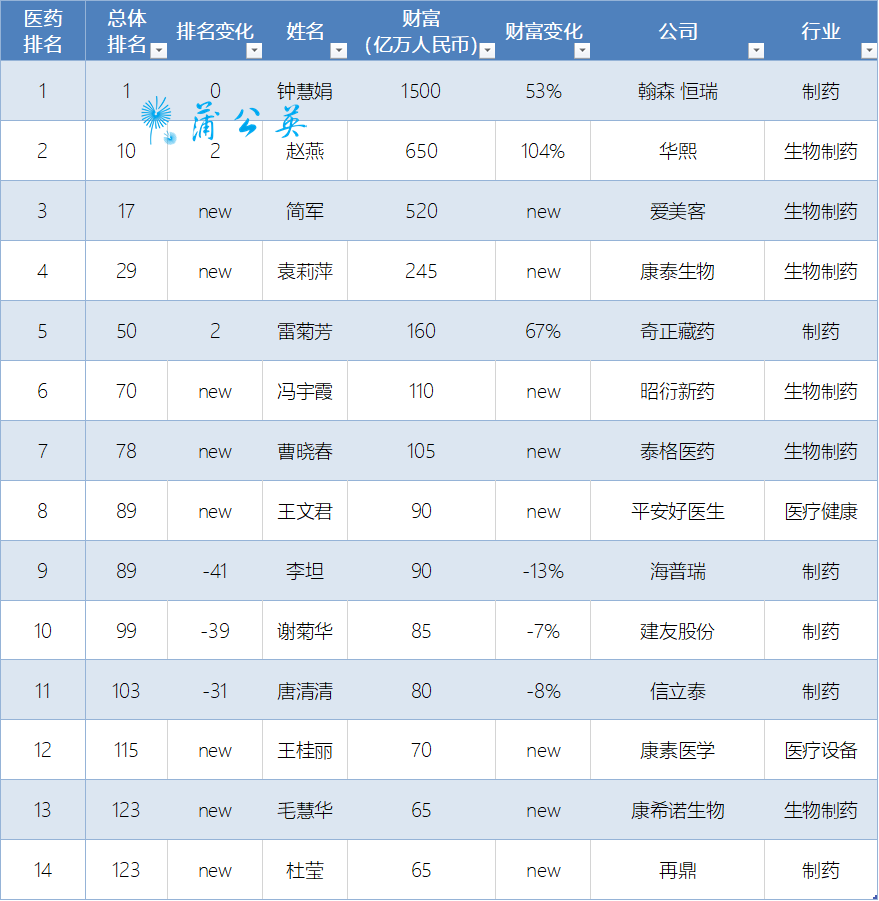Select the name cell 雷菊芳
Screen dimensions: 879x901
click(305, 331)
